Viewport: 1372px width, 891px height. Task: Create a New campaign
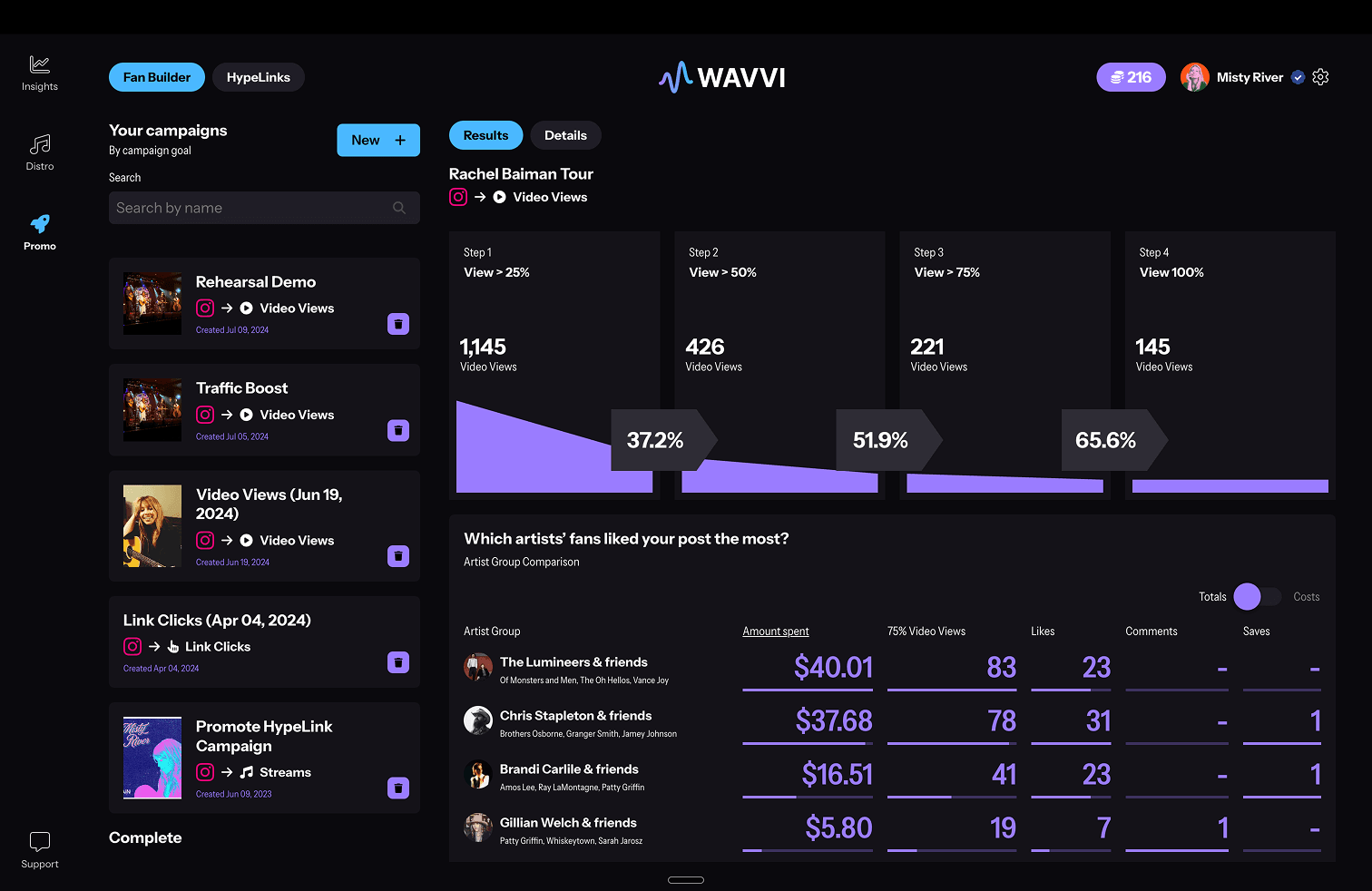[378, 140]
